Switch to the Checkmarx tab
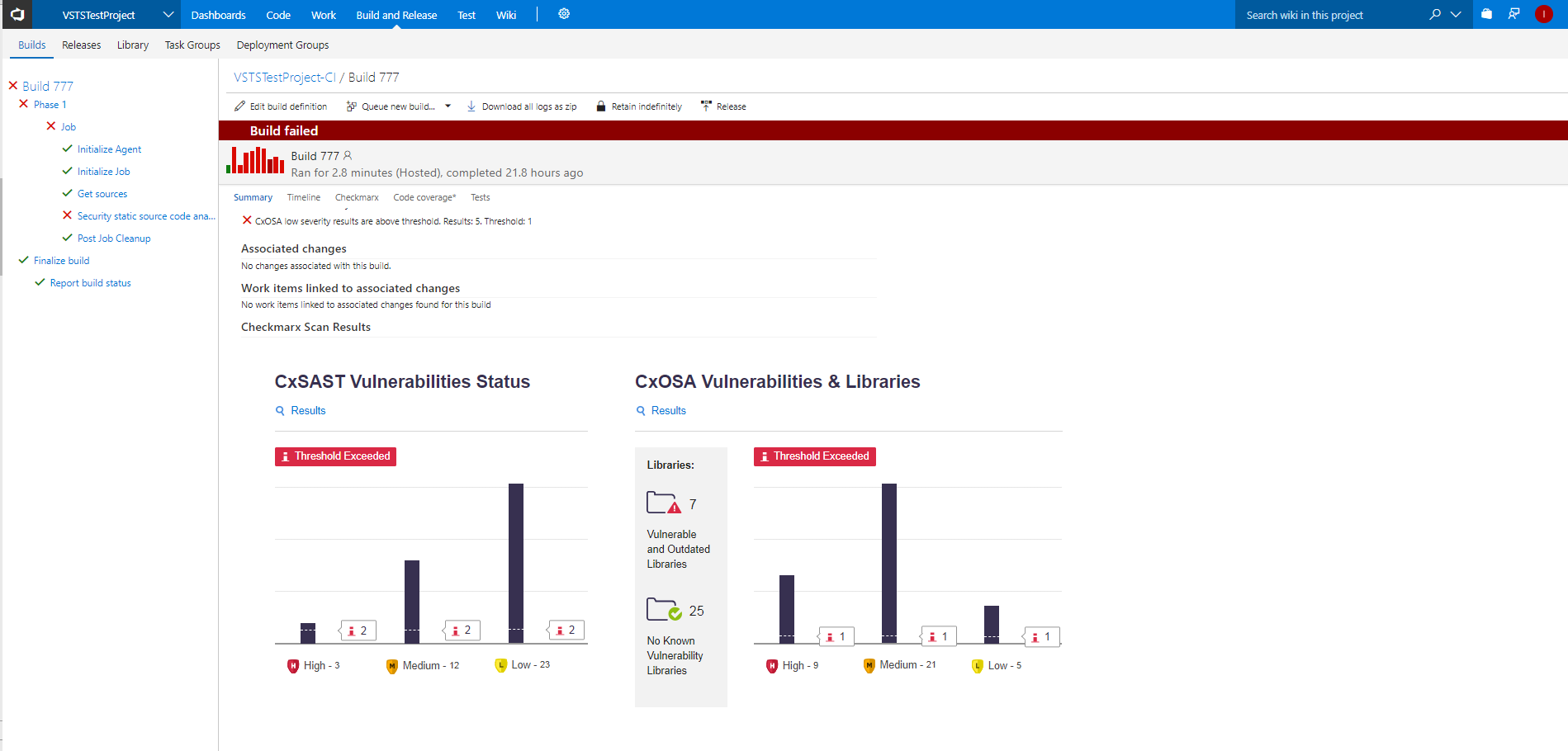 coord(356,197)
